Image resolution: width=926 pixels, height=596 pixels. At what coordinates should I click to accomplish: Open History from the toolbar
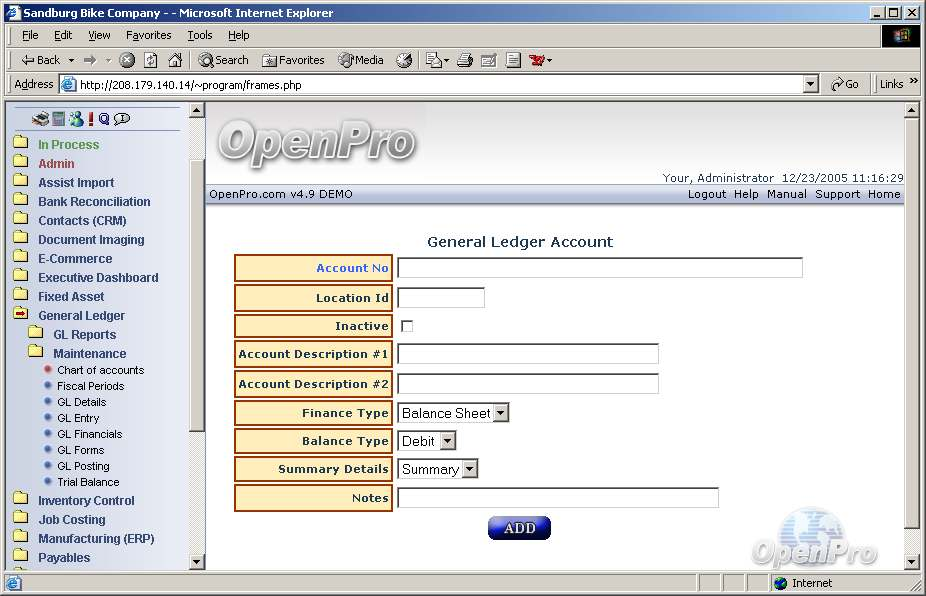coord(404,60)
